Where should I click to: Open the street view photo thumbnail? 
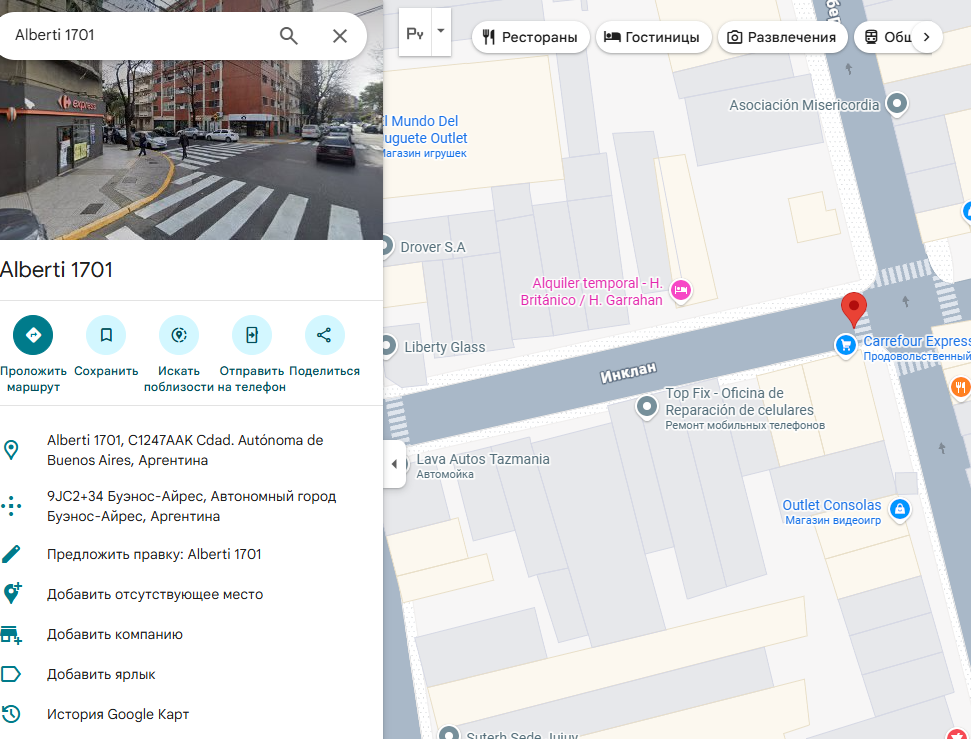pyautogui.click(x=191, y=149)
